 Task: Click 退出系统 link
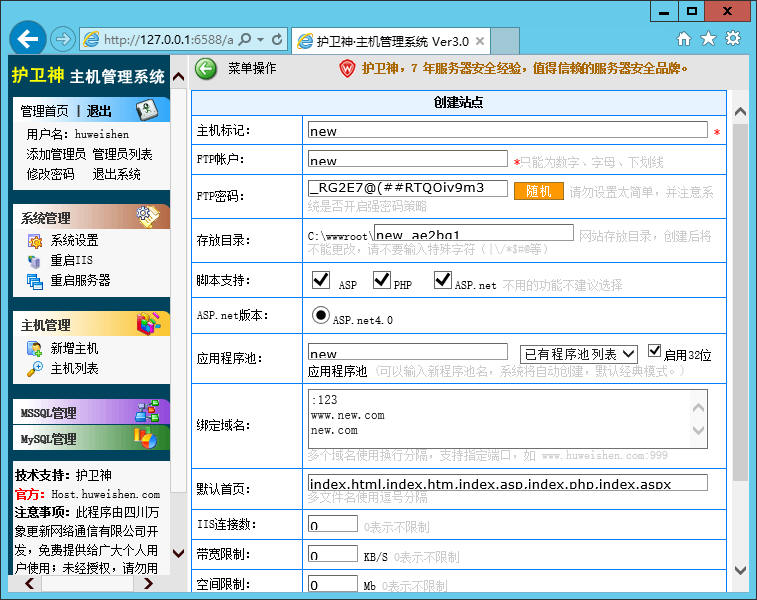pyautogui.click(x=117, y=174)
